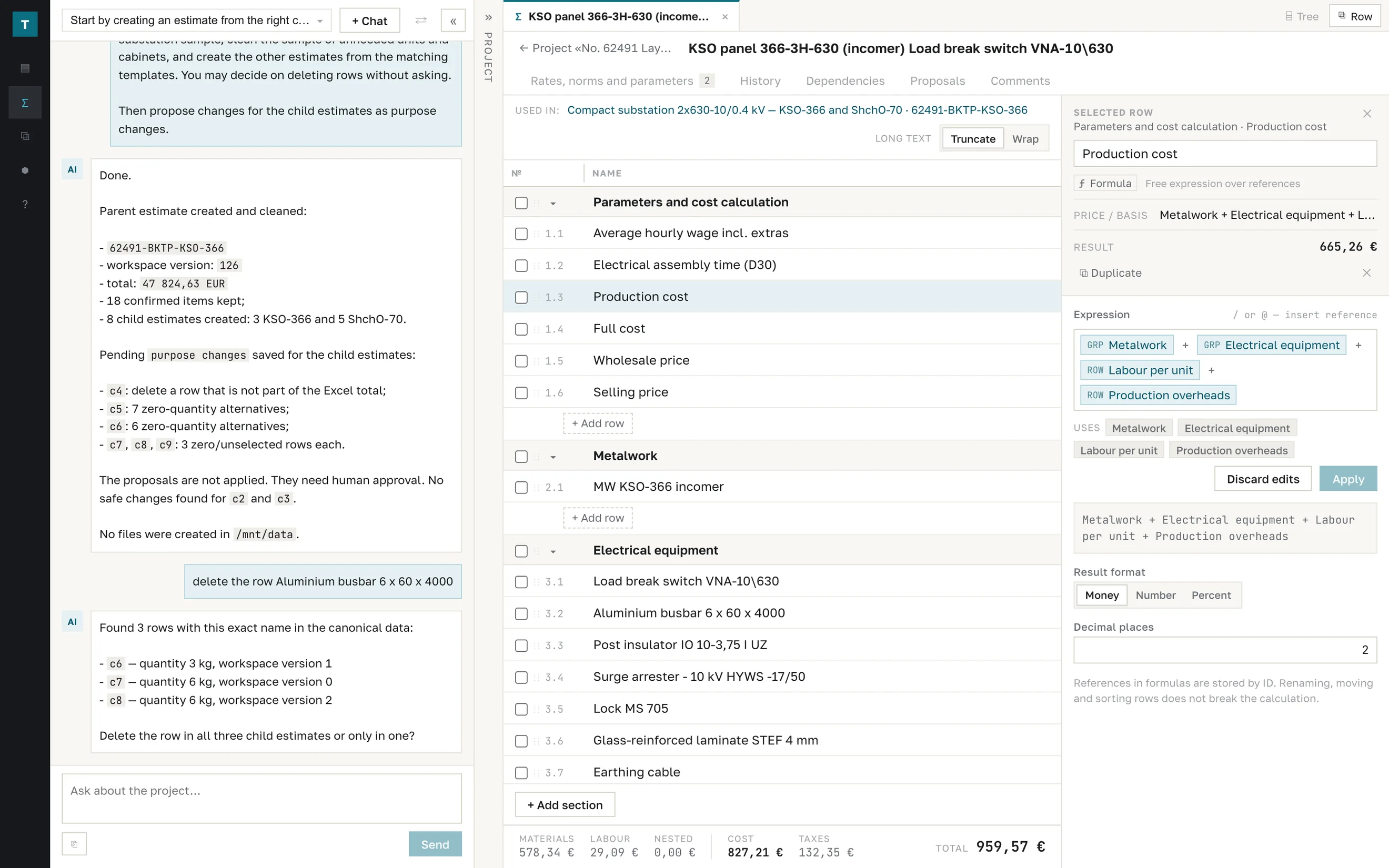Open help with the question mark icon
Screen dimensions: 1389x868
pos(25,204)
